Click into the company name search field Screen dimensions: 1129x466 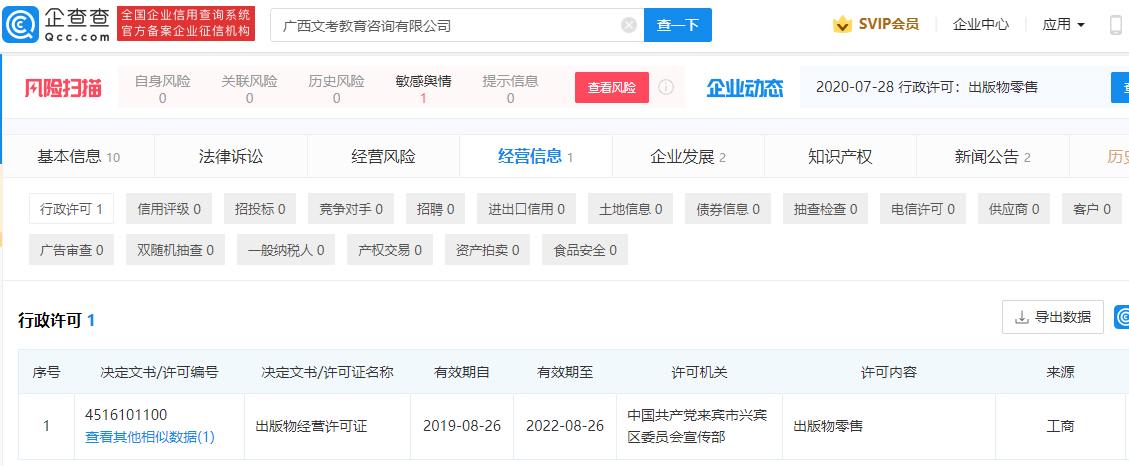[445, 25]
